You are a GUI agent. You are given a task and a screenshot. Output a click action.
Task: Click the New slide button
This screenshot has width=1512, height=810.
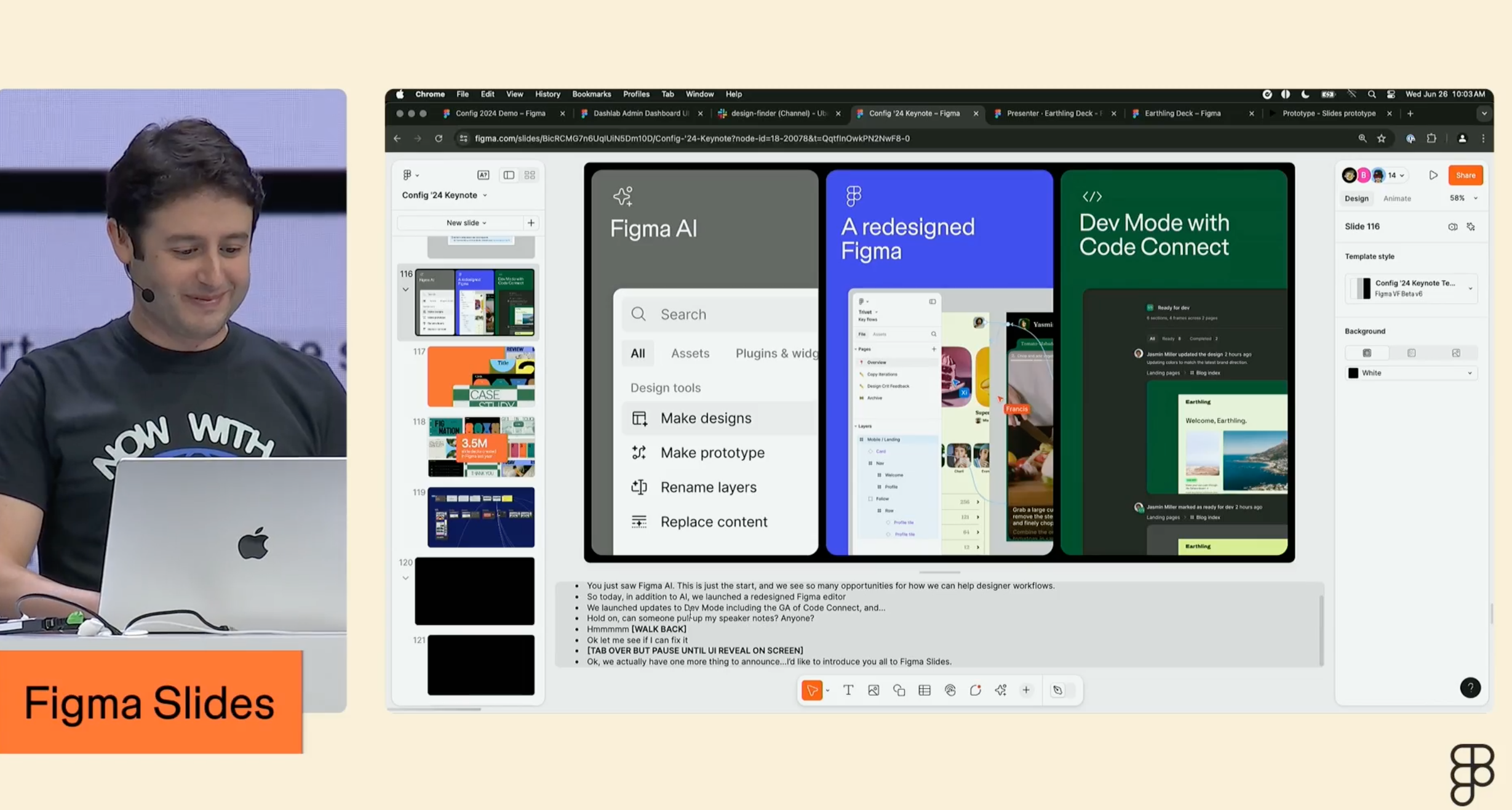click(466, 223)
